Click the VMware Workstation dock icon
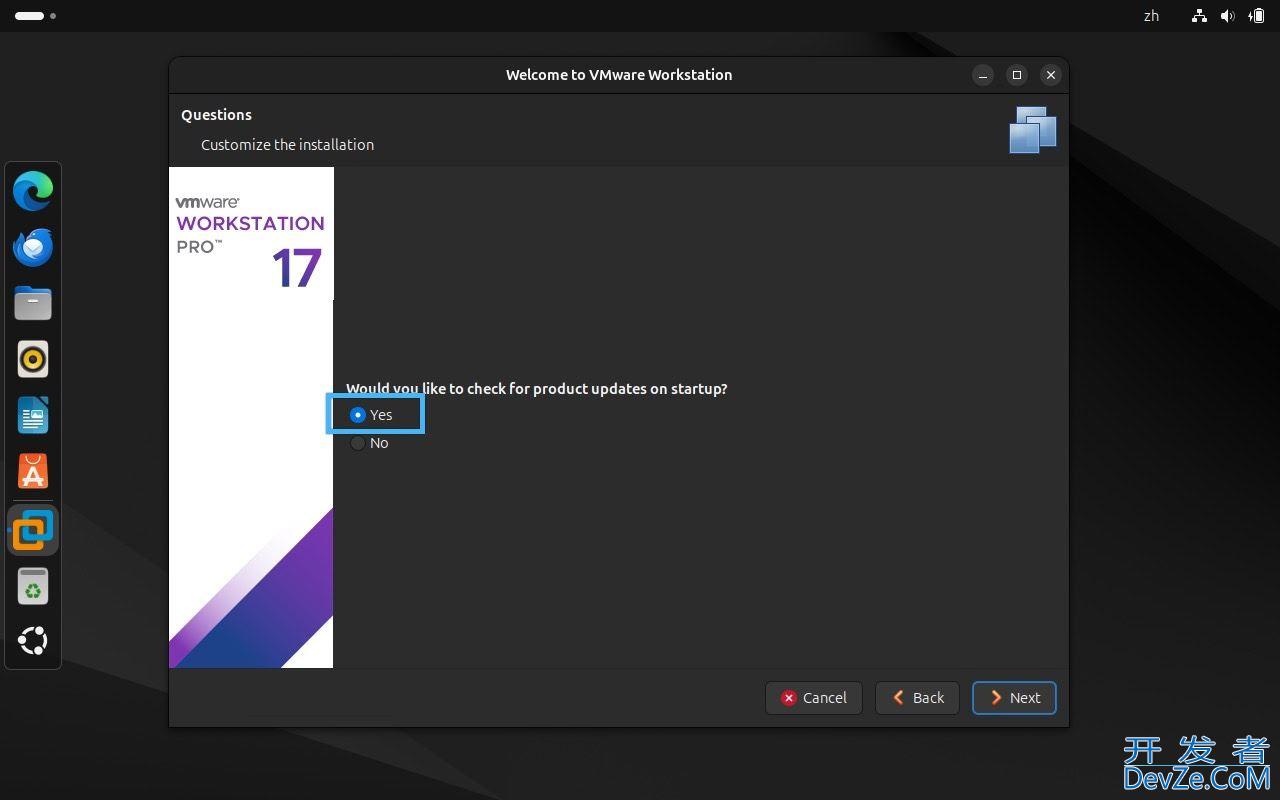This screenshot has height=800, width=1280. tap(33, 530)
